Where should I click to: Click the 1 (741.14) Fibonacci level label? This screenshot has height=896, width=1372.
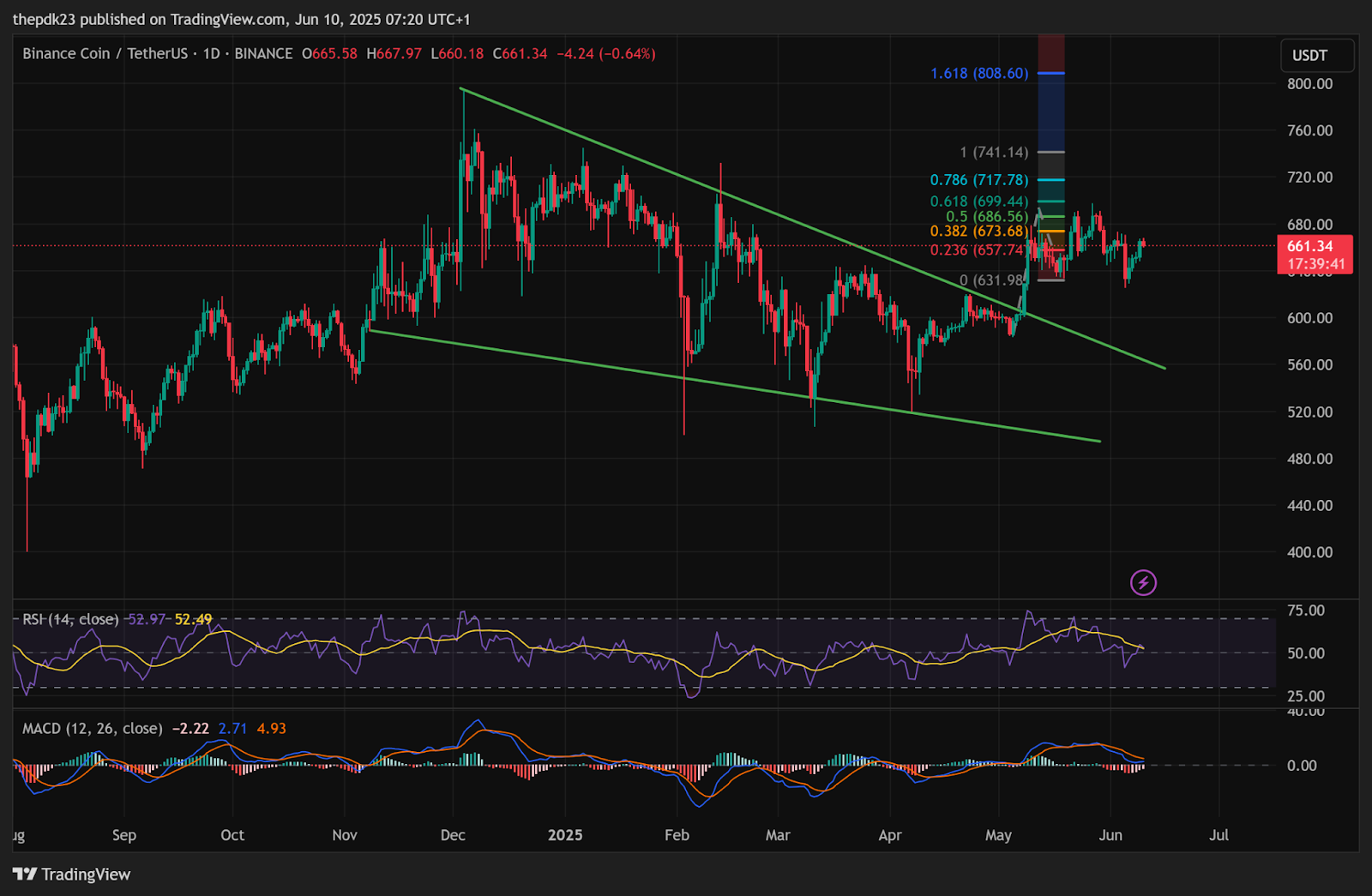click(994, 153)
